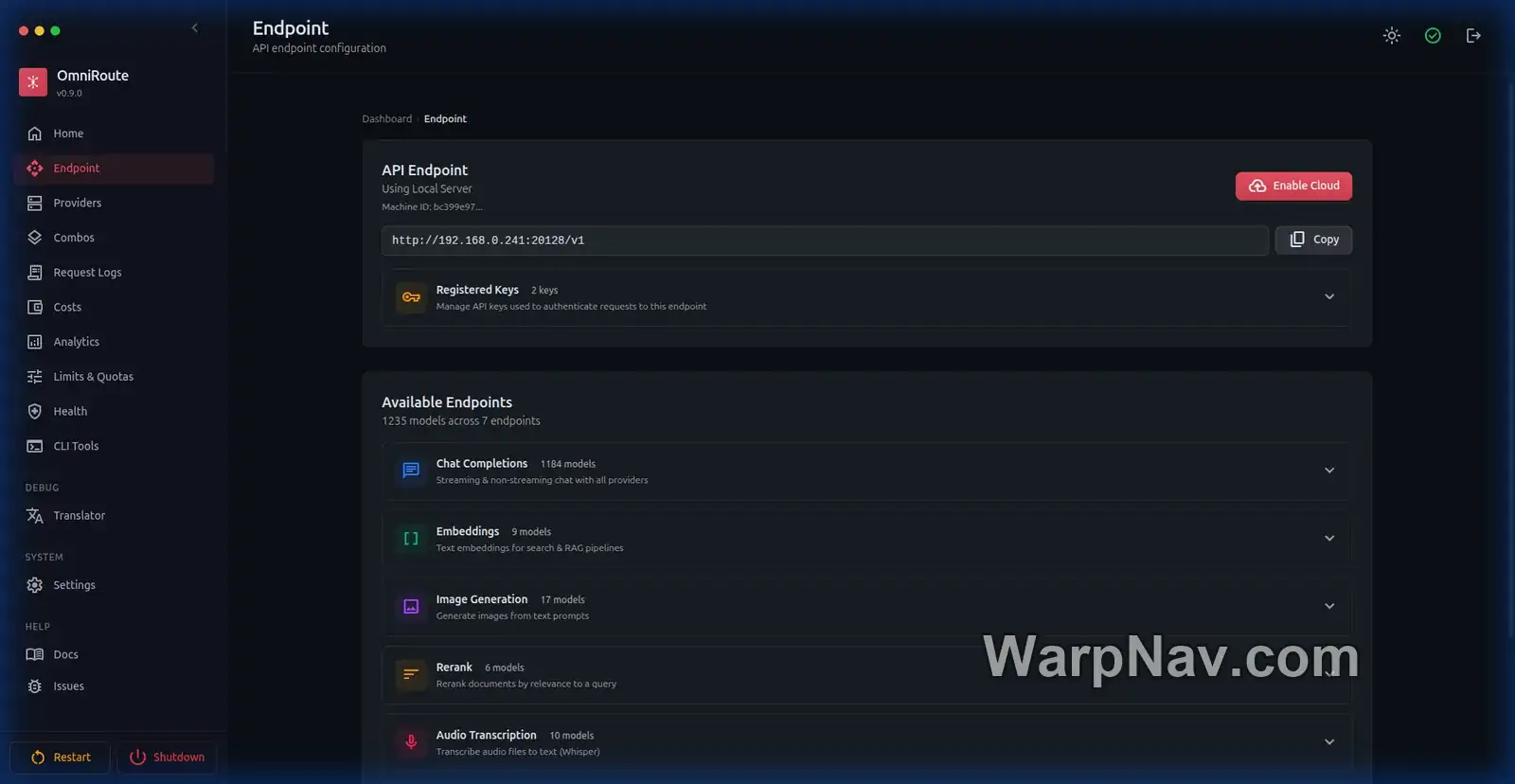
Task: Click the Translator icon
Action: point(35,516)
